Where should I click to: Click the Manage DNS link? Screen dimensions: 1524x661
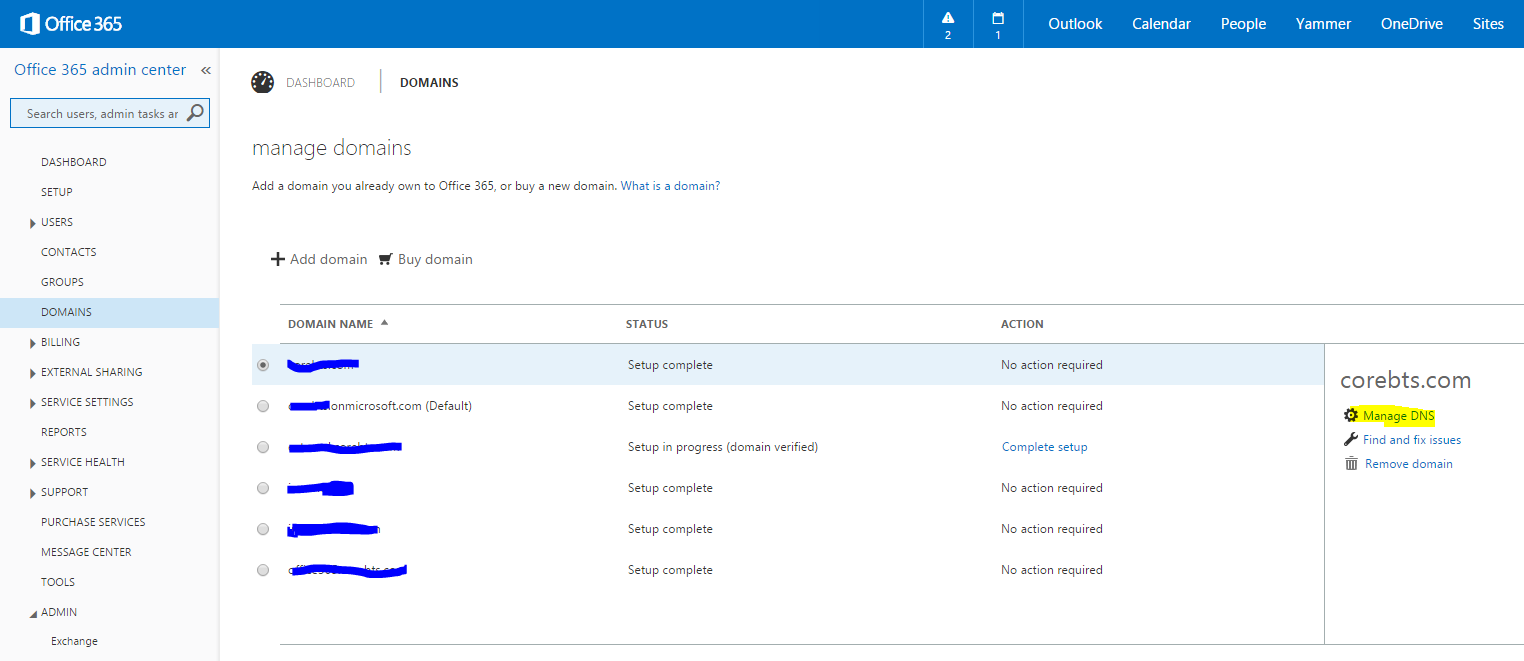pos(1398,415)
